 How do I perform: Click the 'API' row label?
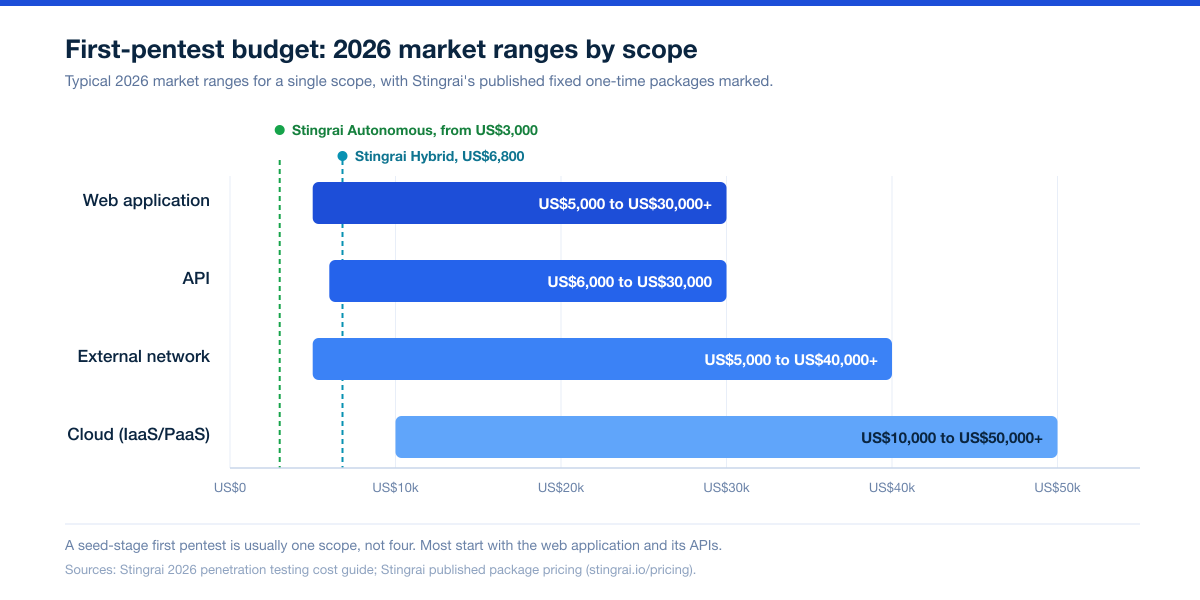coord(196,278)
